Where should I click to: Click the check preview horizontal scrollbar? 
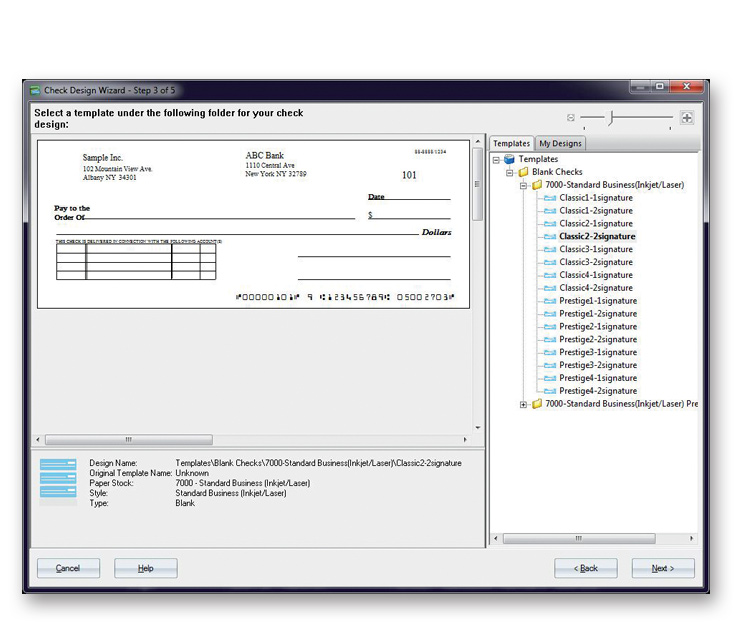tap(128, 440)
